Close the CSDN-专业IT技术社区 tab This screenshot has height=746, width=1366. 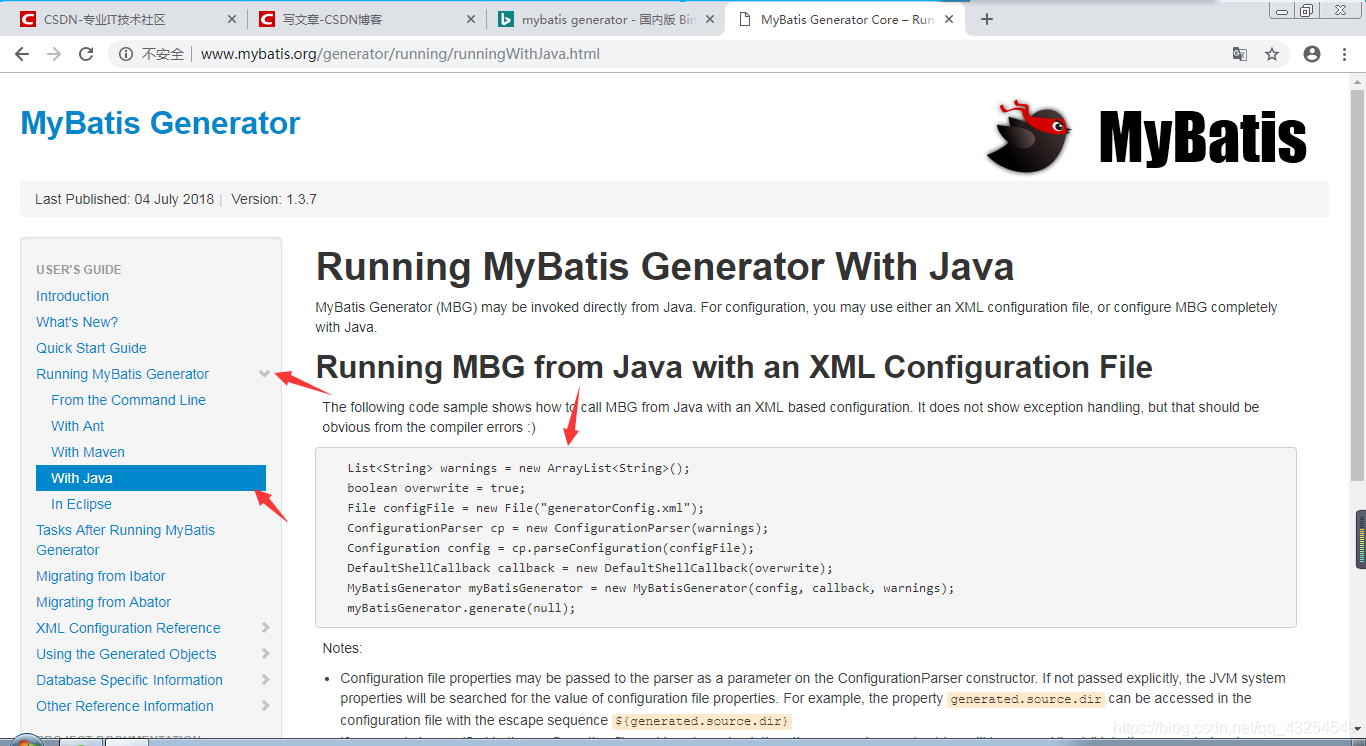[x=230, y=19]
